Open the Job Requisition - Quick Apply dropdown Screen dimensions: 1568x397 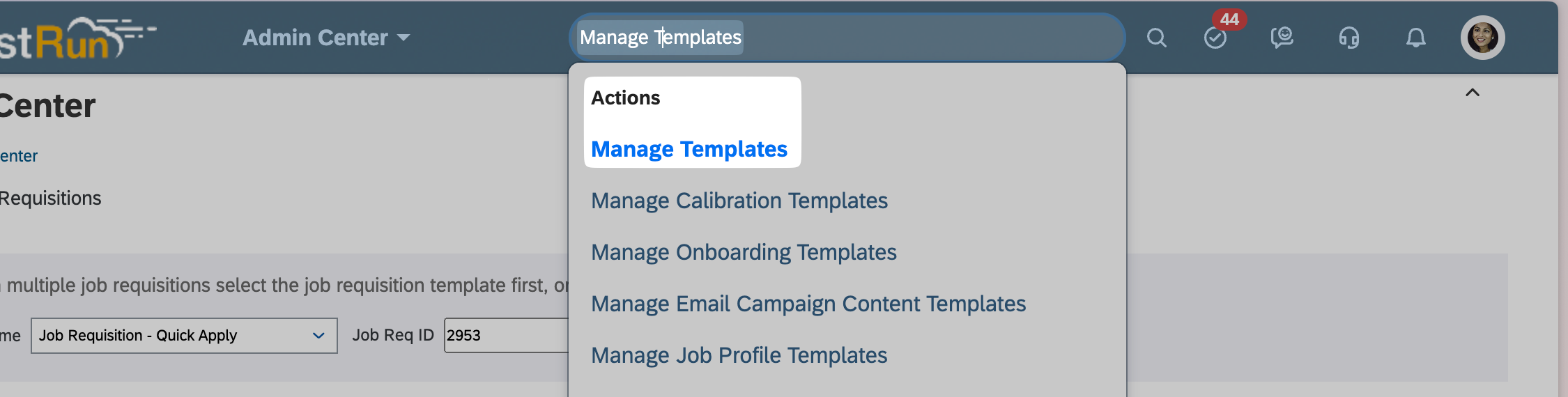[184, 336]
